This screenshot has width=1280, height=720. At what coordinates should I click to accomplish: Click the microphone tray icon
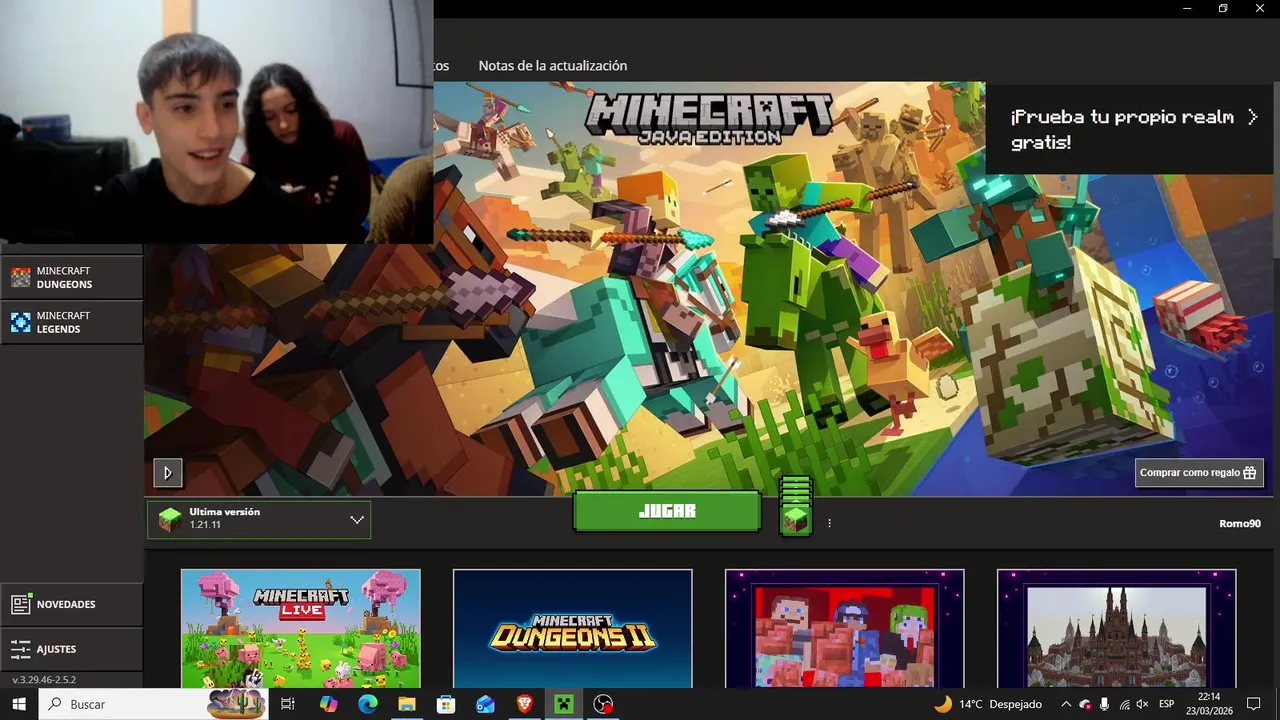point(1104,704)
